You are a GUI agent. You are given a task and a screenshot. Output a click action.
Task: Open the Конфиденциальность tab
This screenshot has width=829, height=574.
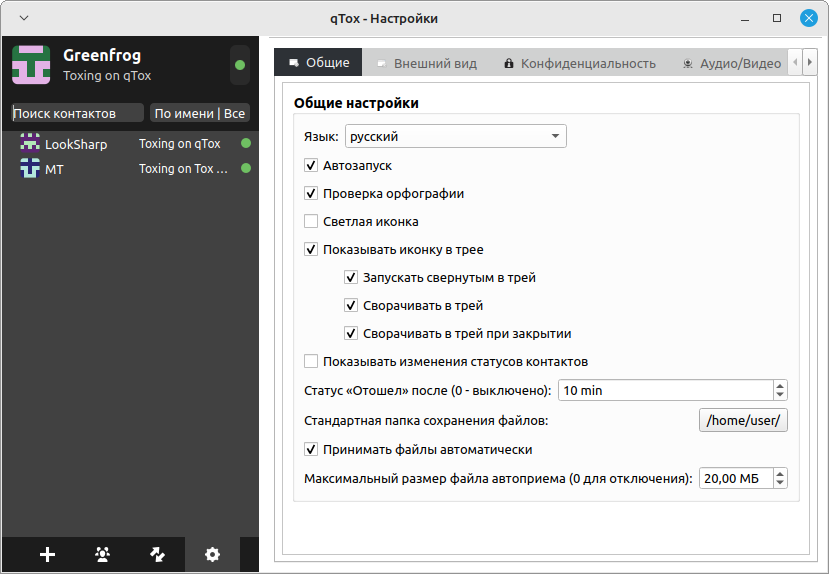click(x=579, y=63)
